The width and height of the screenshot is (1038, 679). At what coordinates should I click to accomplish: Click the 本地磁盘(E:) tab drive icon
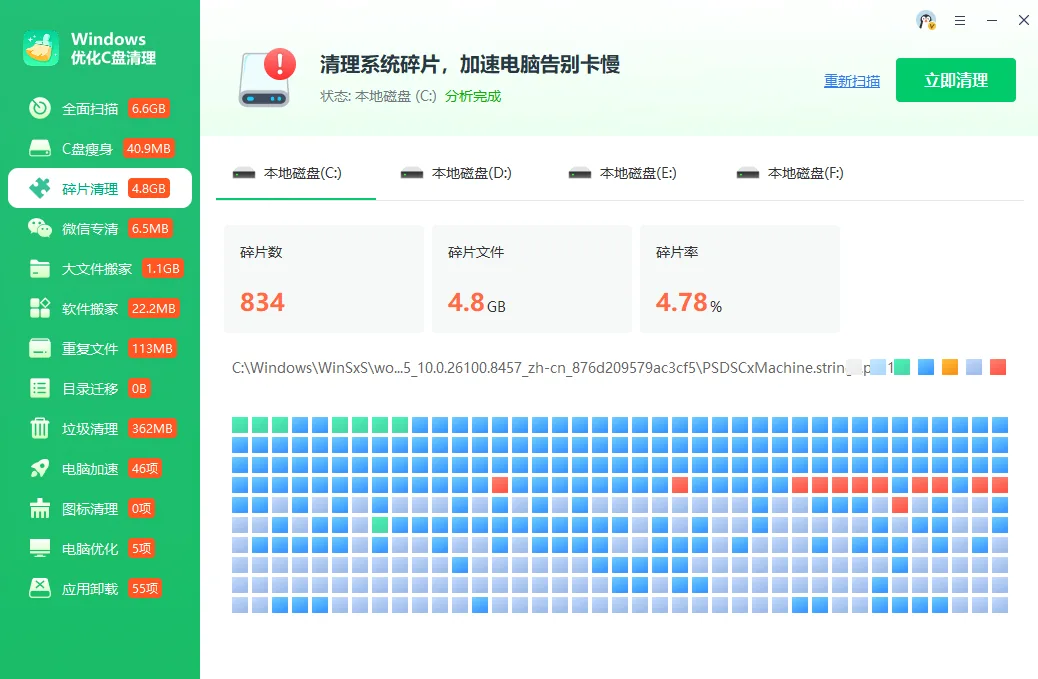click(x=580, y=174)
